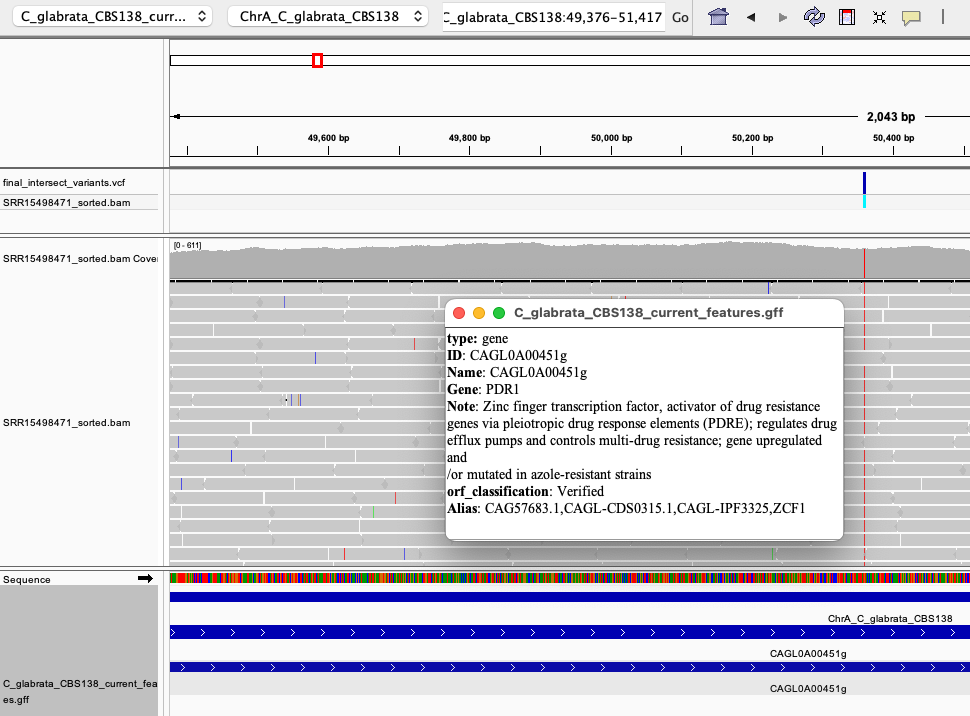Go back to previous locus
This screenshot has width=970, height=716.
tap(751, 18)
